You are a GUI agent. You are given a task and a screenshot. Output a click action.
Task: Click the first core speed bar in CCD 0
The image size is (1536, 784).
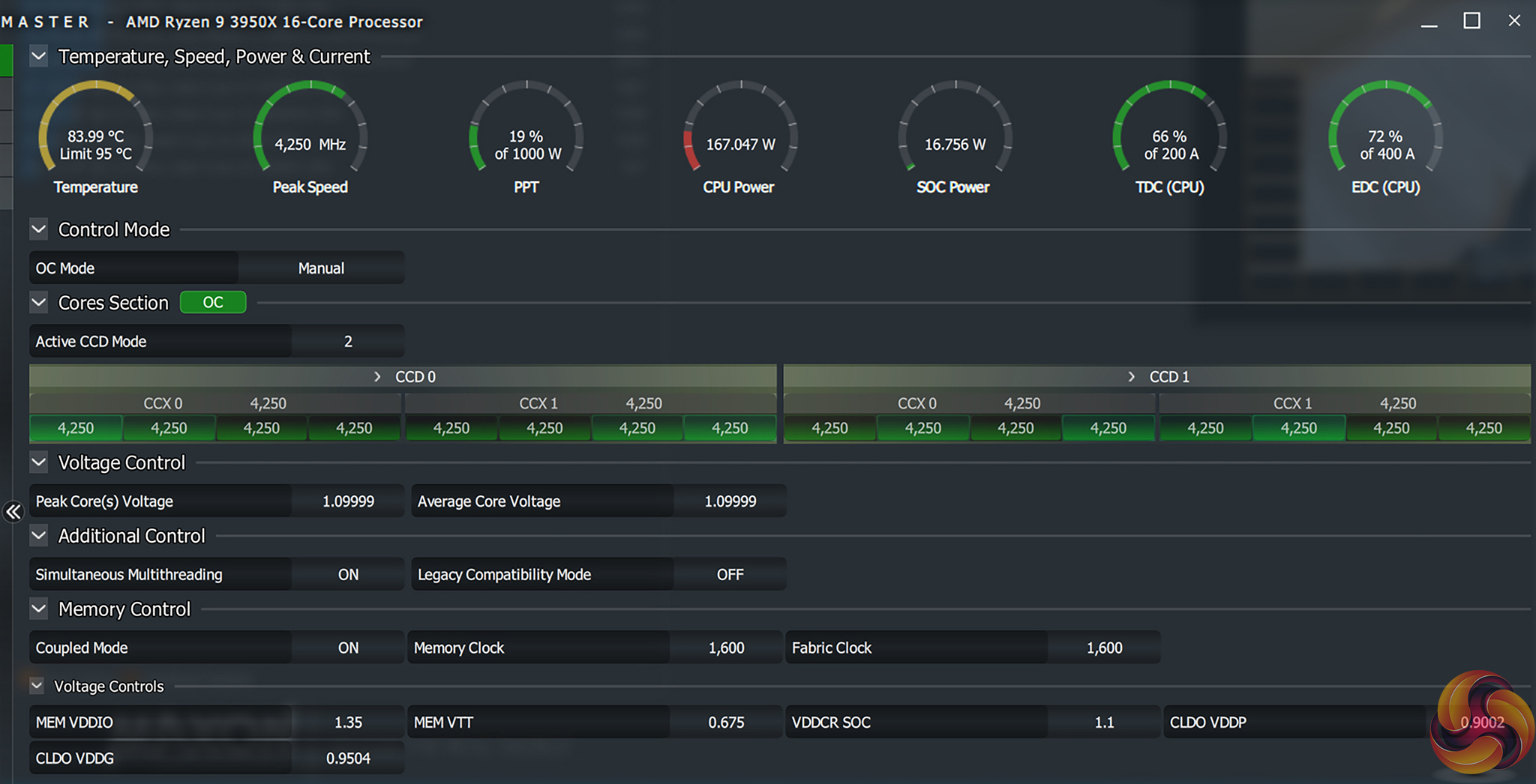[76, 429]
